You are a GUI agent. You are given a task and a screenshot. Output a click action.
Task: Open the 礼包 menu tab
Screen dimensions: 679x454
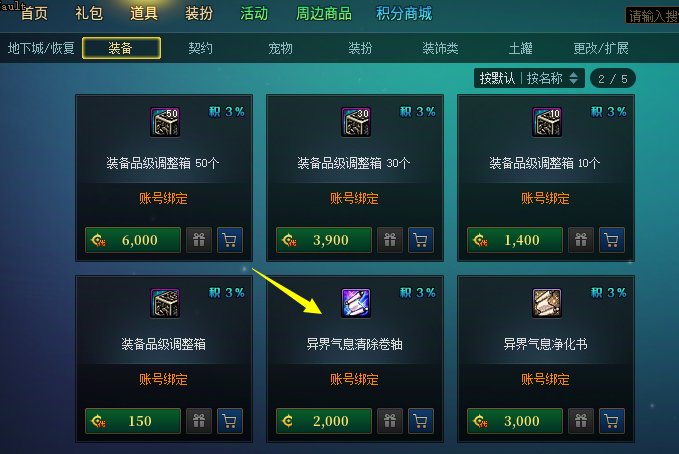pos(89,13)
